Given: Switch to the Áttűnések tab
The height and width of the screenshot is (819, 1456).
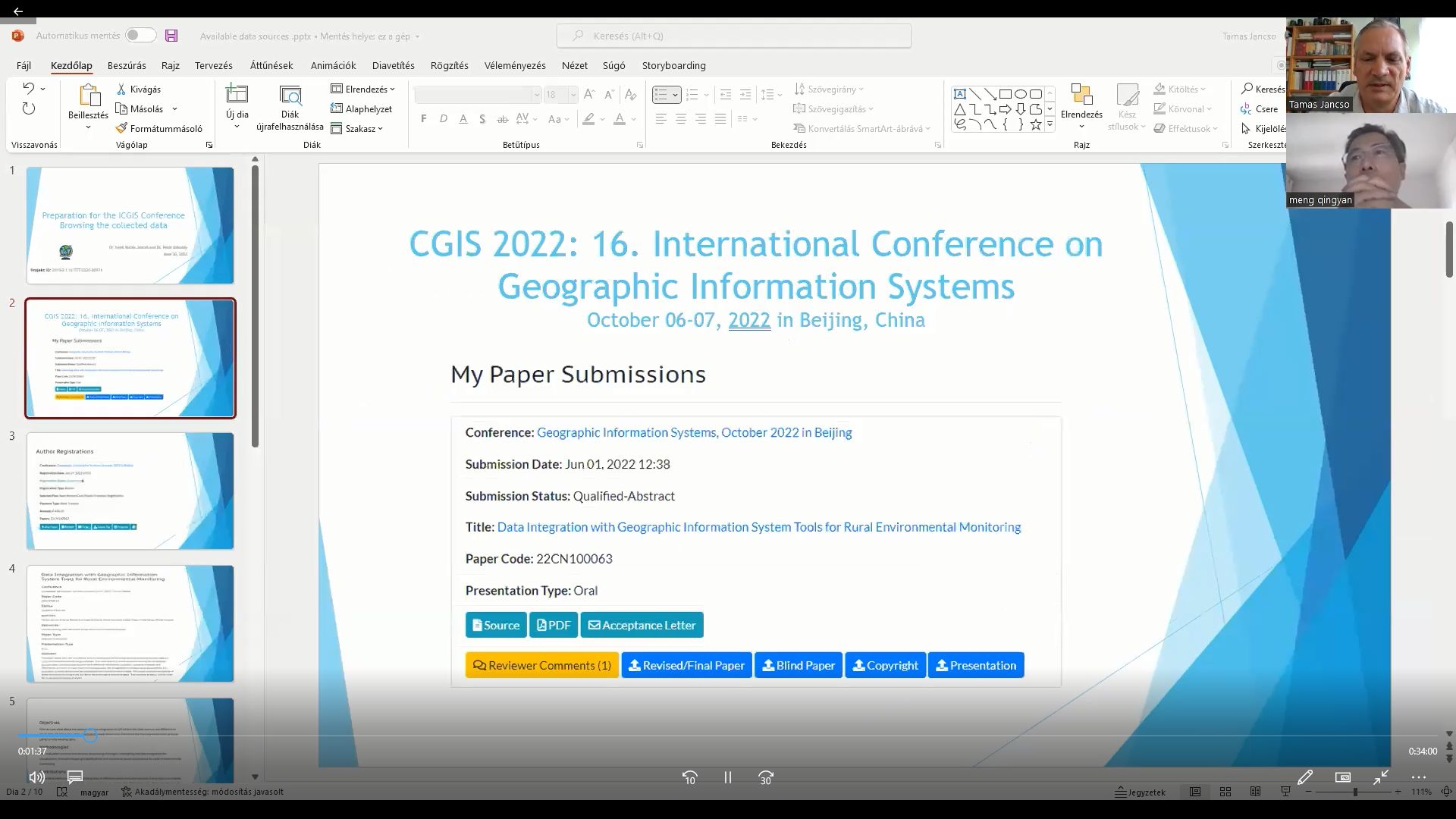Looking at the screenshot, I should coord(271,65).
